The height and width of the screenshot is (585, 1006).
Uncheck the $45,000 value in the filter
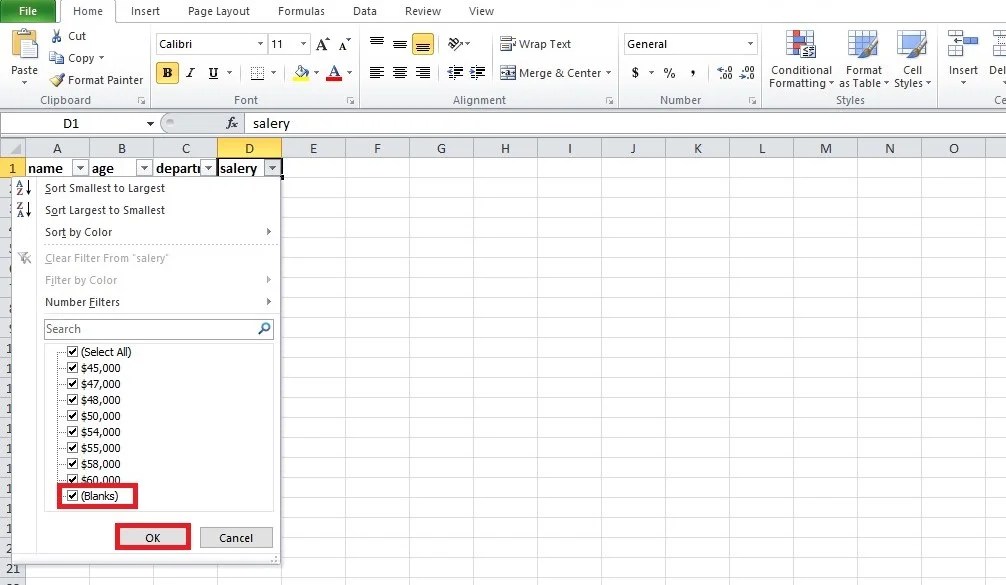(x=73, y=367)
